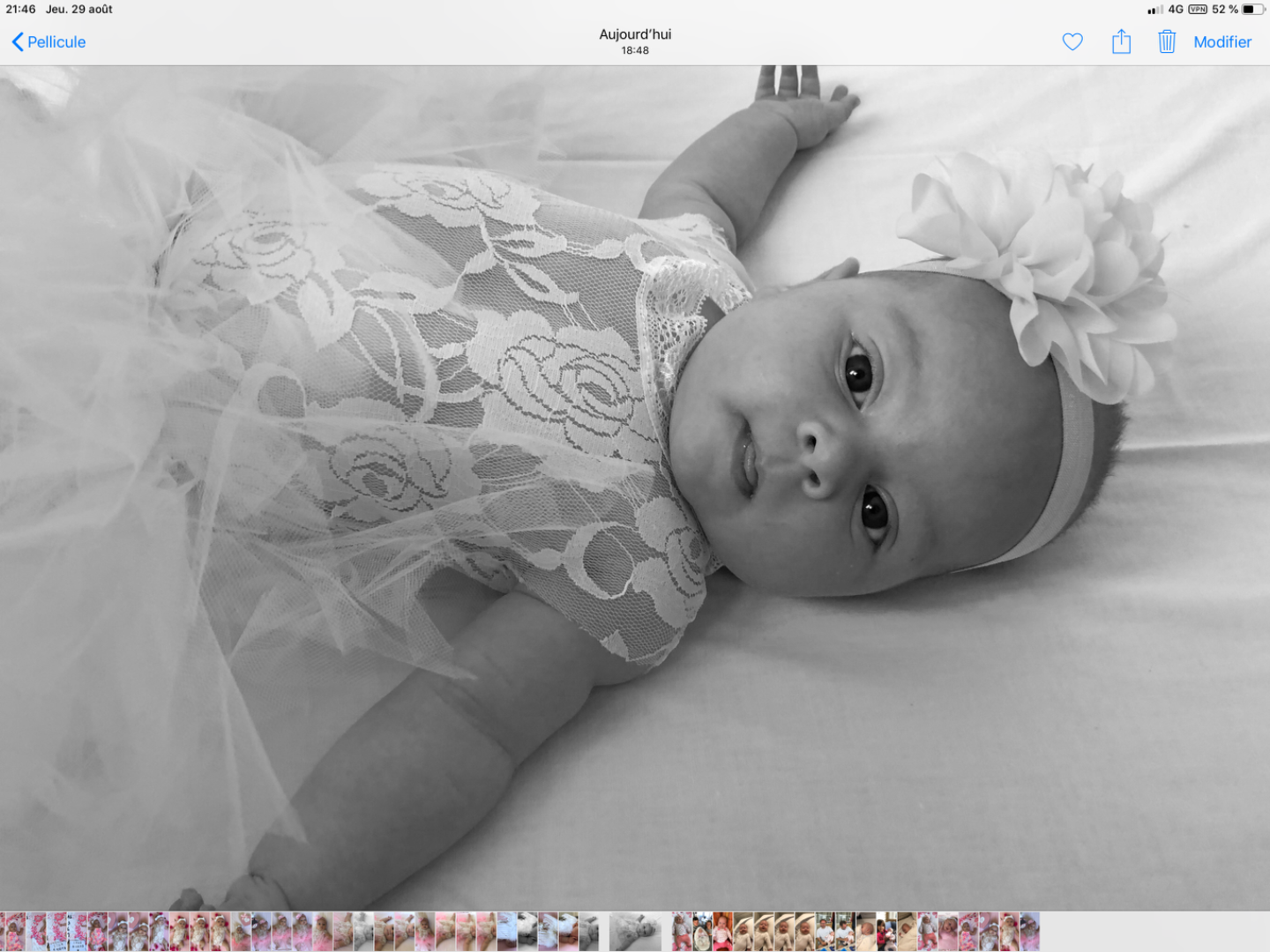
Task: Open thumbnail just right of current photo
Action: pyautogui.click(x=681, y=932)
